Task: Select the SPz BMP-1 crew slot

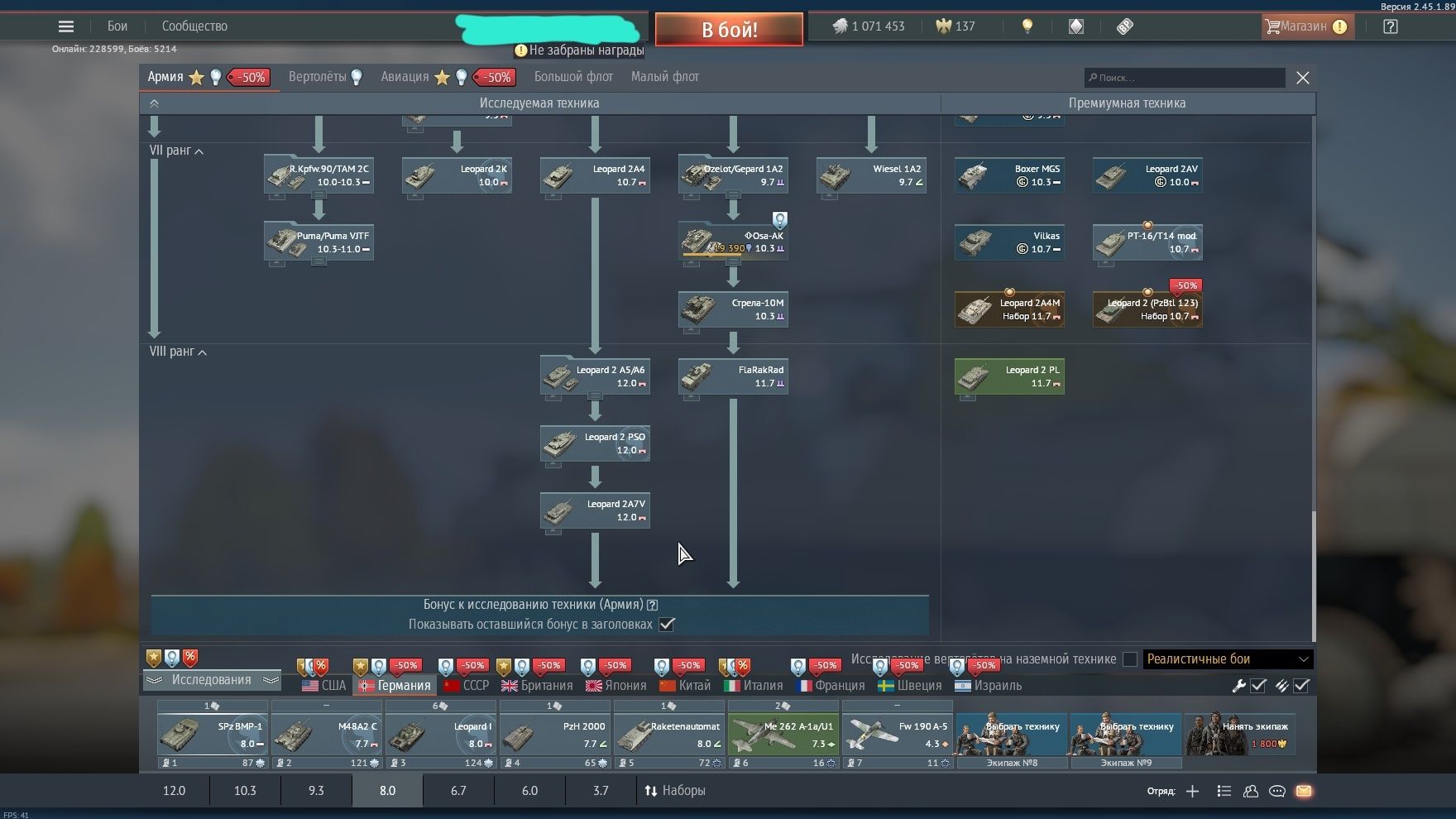Action: click(212, 735)
